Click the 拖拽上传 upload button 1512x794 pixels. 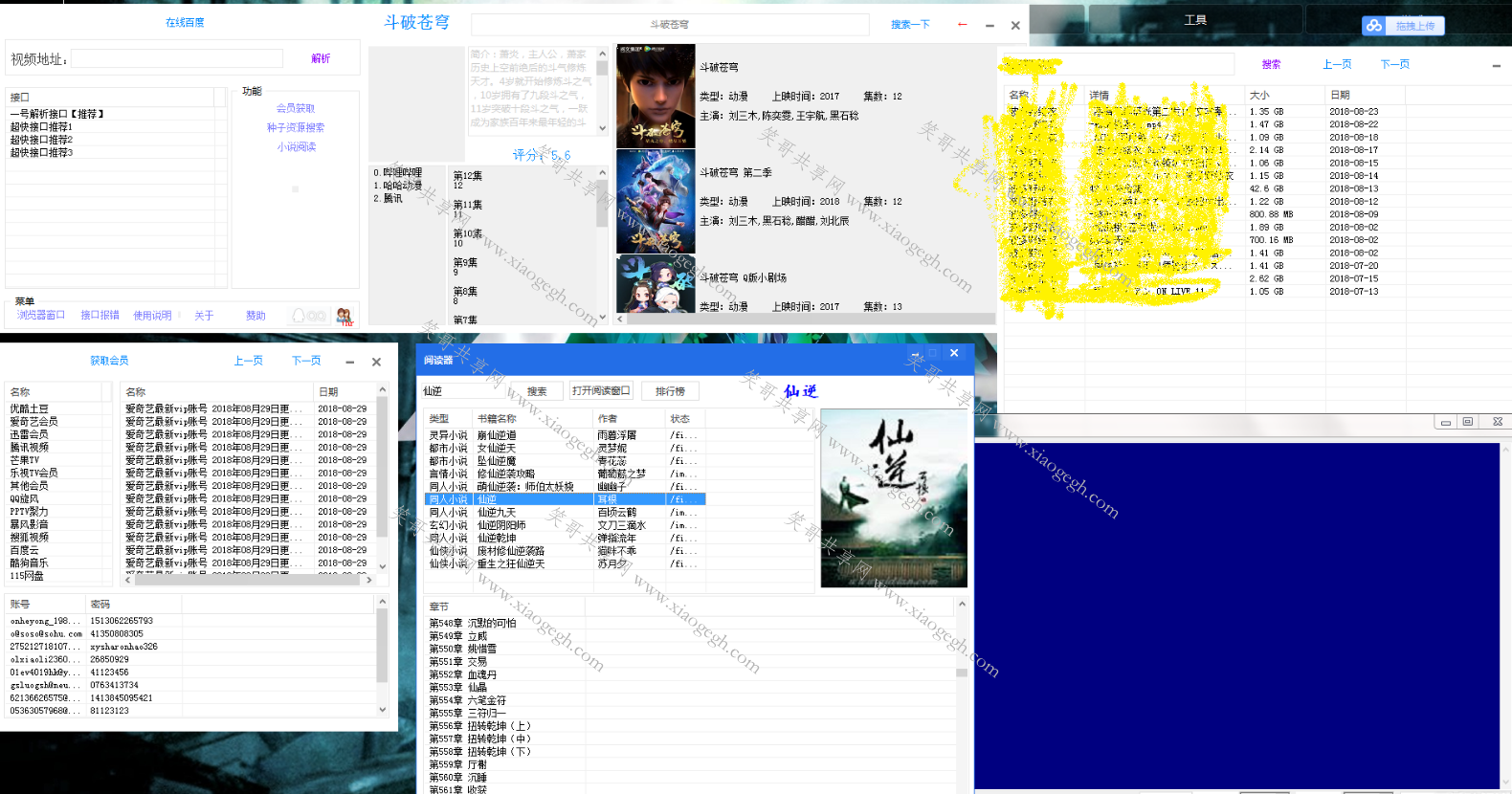click(1414, 26)
